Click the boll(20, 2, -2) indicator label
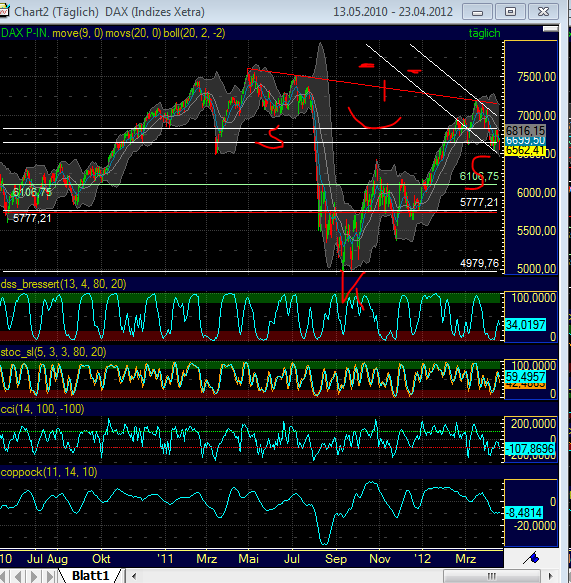Viewport: 571px width, 583px height. (194, 33)
